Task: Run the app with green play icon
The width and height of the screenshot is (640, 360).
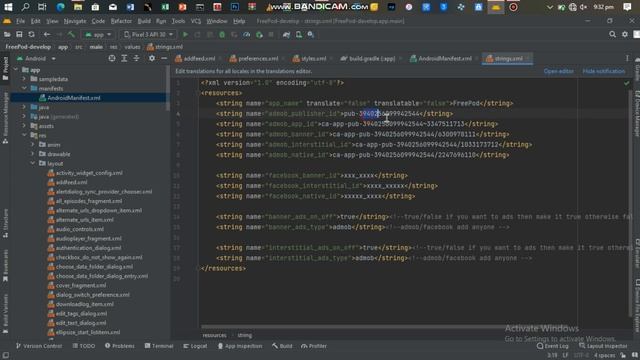Action: click(x=185, y=35)
